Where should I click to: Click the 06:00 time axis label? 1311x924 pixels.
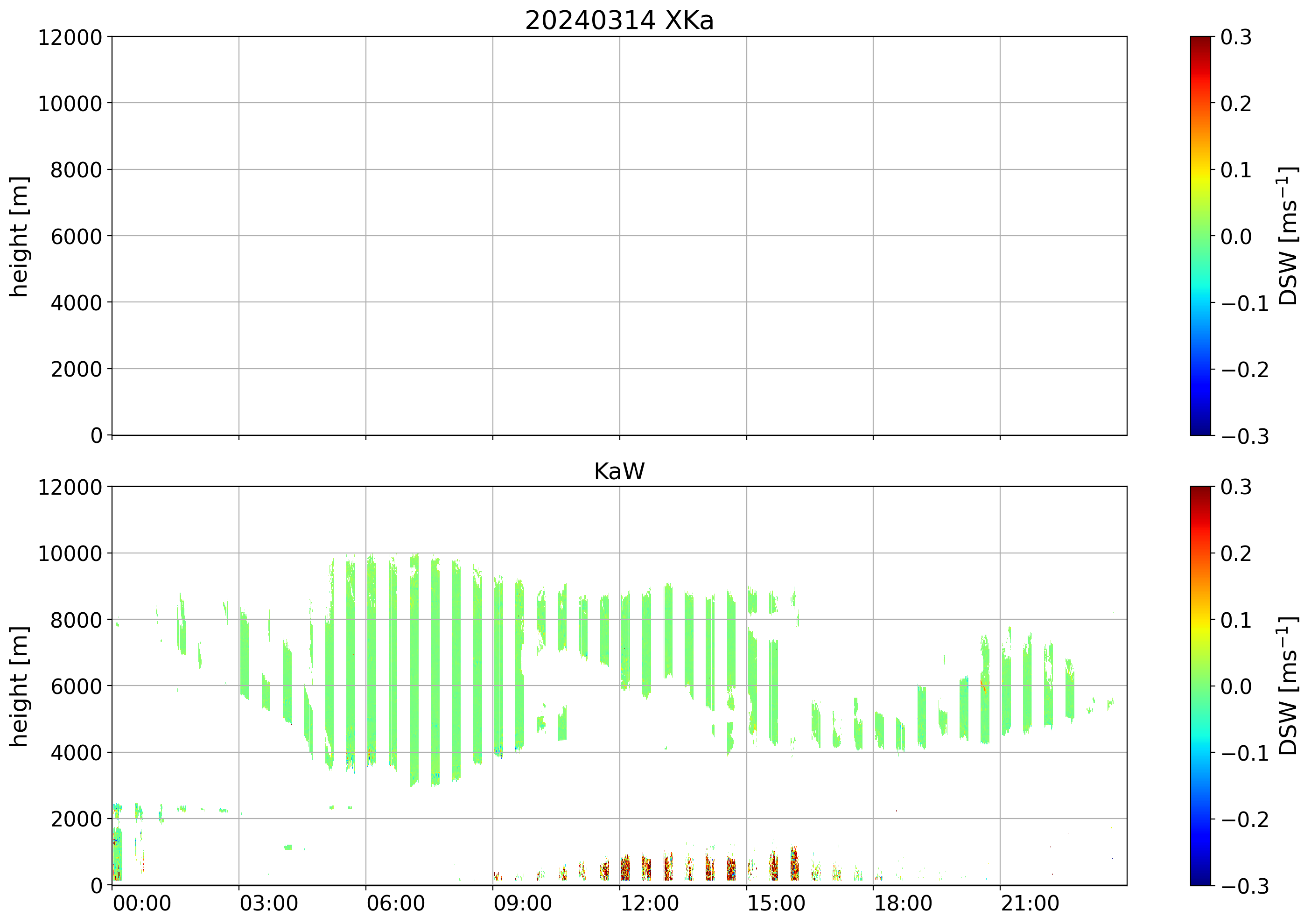tap(396, 904)
